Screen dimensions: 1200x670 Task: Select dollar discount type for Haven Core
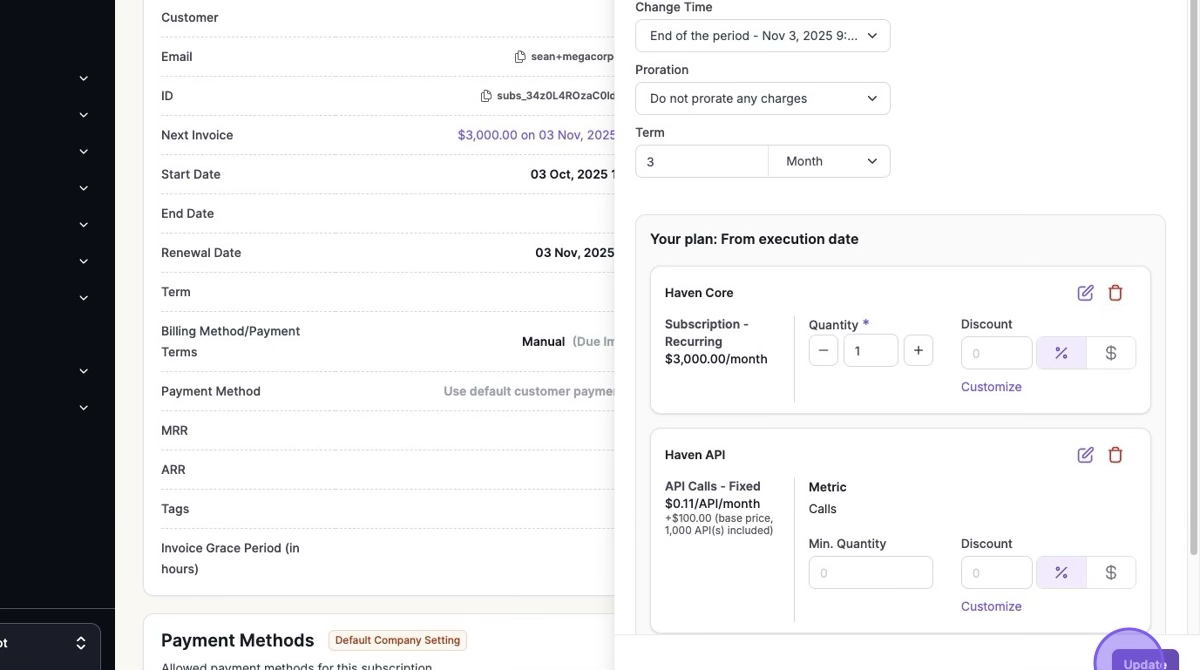(1110, 353)
